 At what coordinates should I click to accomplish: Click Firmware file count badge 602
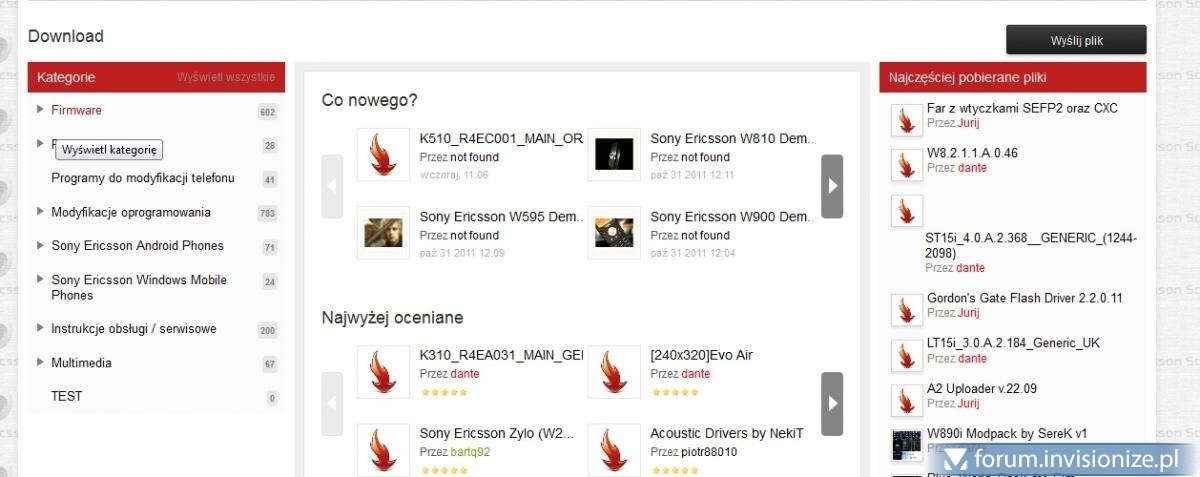point(267,112)
